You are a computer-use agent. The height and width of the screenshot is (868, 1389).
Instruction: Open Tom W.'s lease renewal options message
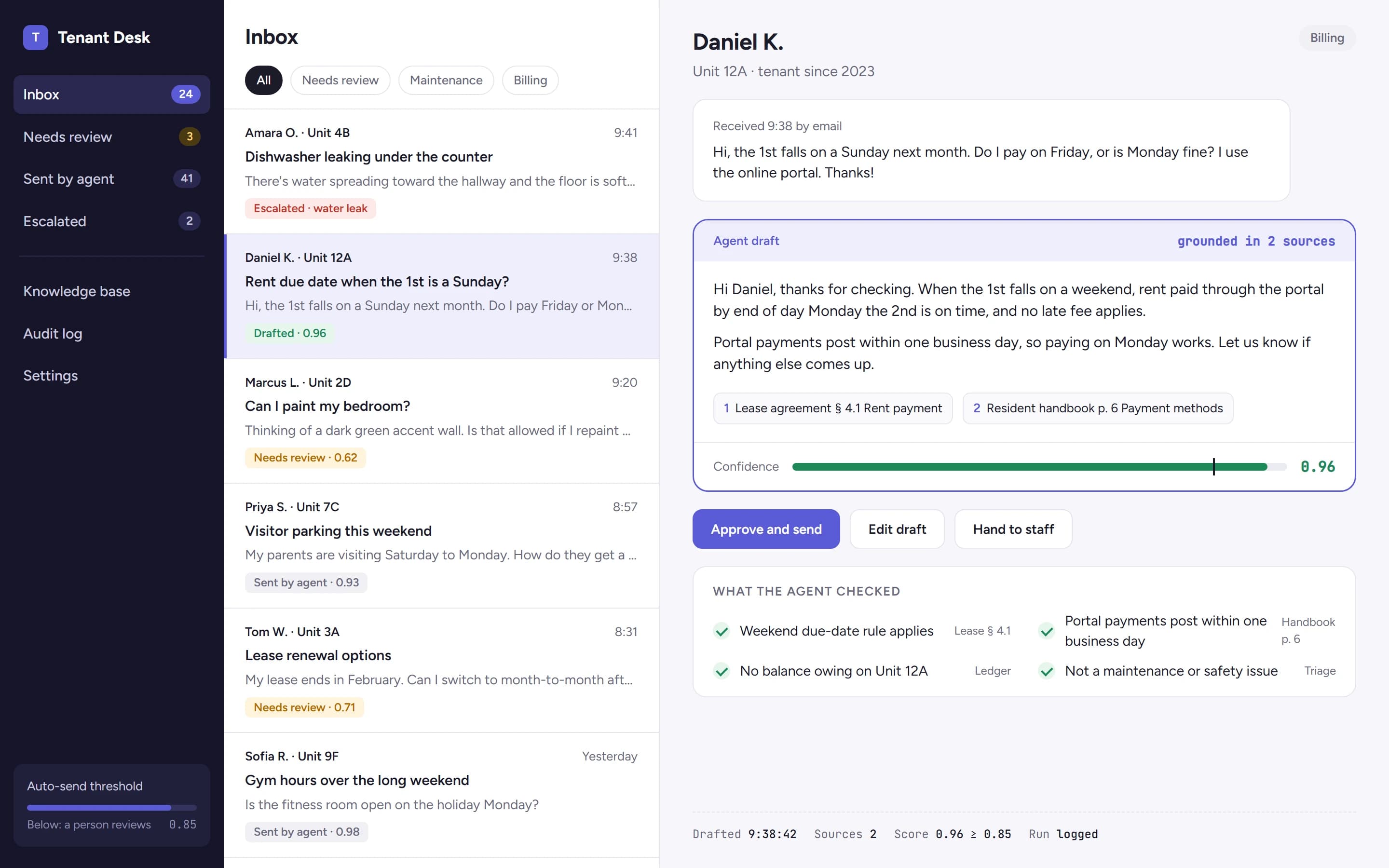point(441,670)
